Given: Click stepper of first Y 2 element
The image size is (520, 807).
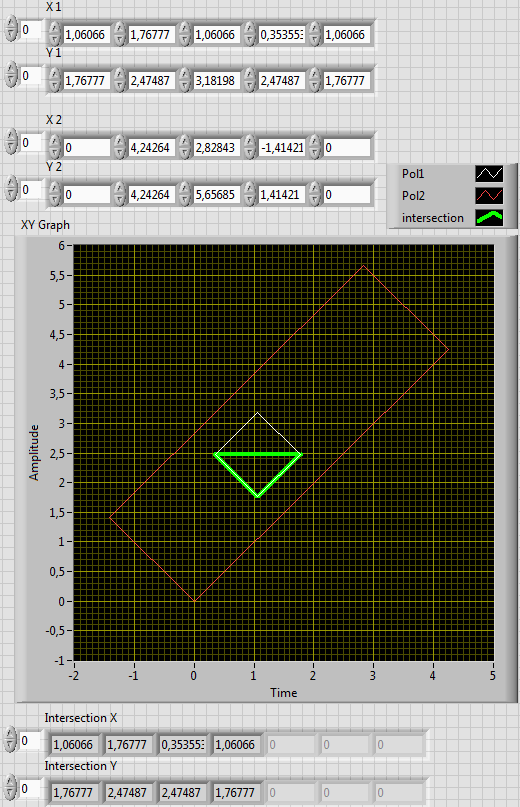Looking at the screenshot, I should pyautogui.click(x=55, y=195).
